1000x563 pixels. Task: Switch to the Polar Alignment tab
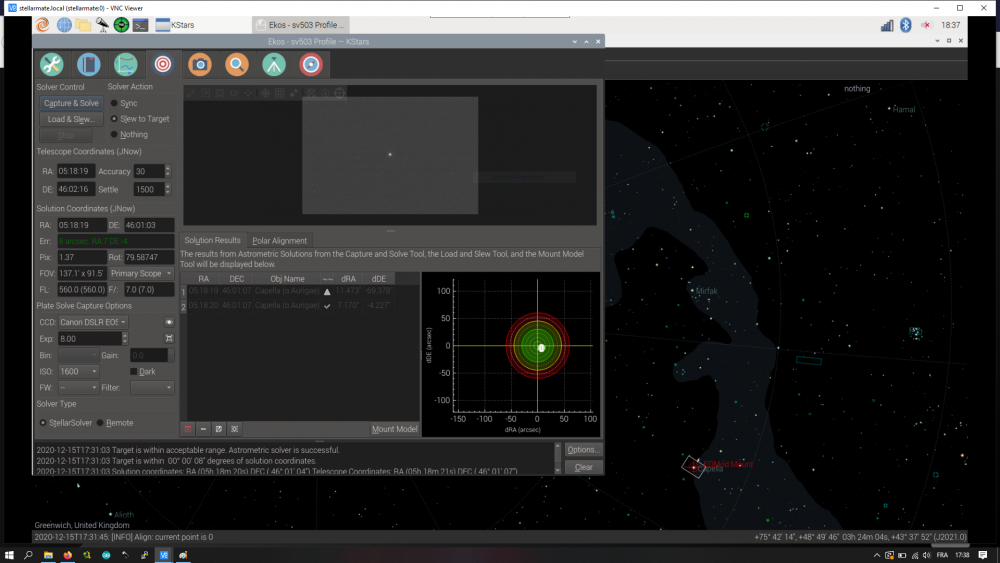(279, 240)
